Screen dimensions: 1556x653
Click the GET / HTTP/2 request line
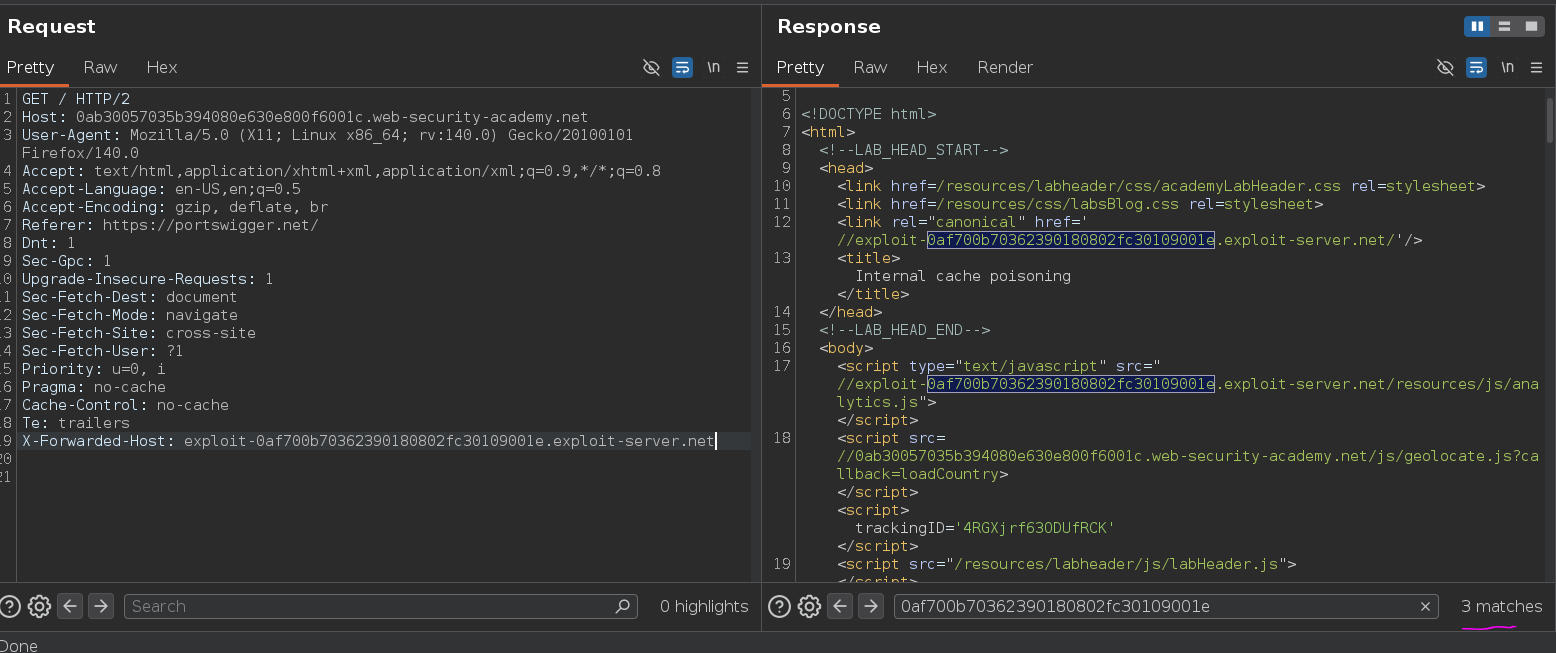[x=76, y=99]
